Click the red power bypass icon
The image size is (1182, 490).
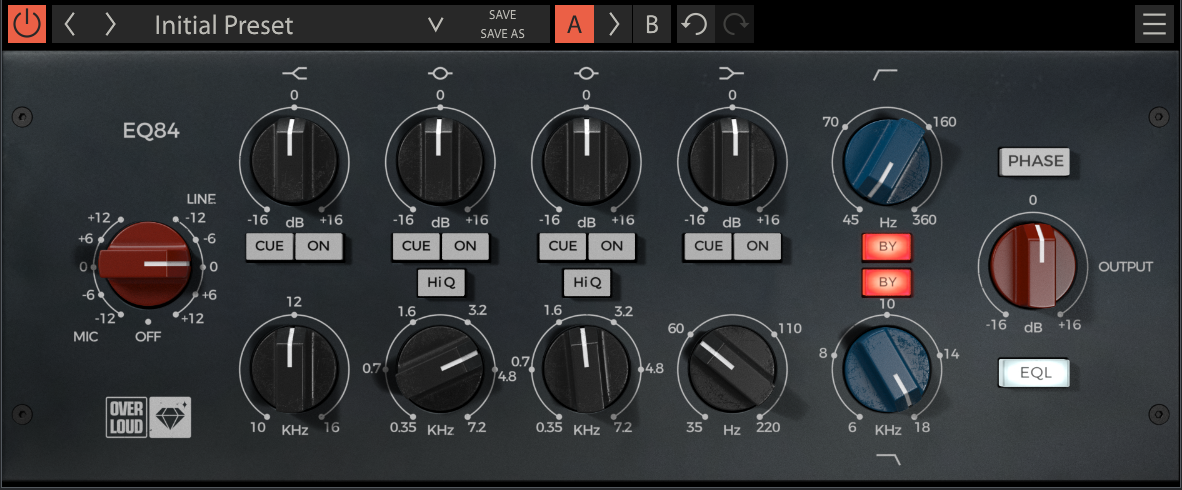(27, 24)
